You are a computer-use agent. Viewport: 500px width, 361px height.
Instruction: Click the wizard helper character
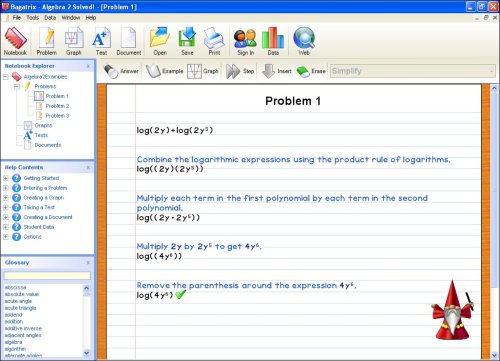point(452,310)
